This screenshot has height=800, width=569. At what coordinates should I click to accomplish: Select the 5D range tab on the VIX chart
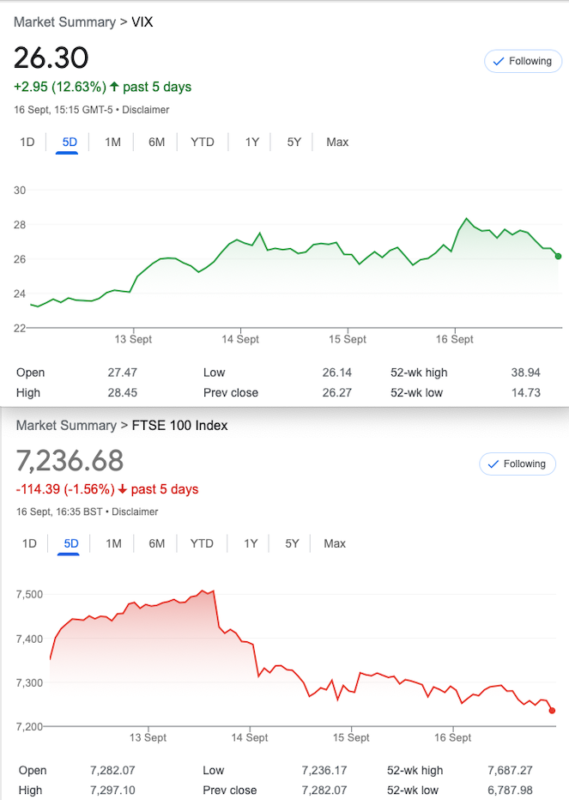coord(69,142)
